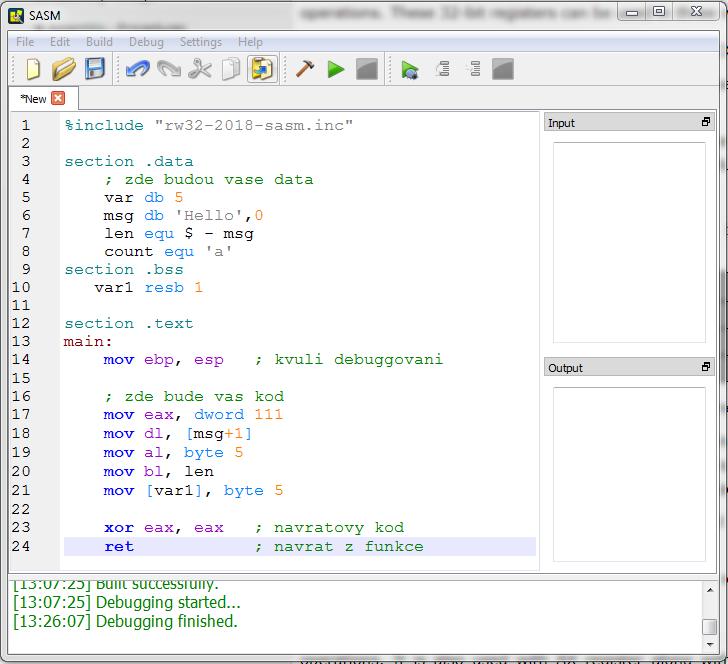Stop debugging with the last gray square icon
728x664 pixels.
[503, 70]
